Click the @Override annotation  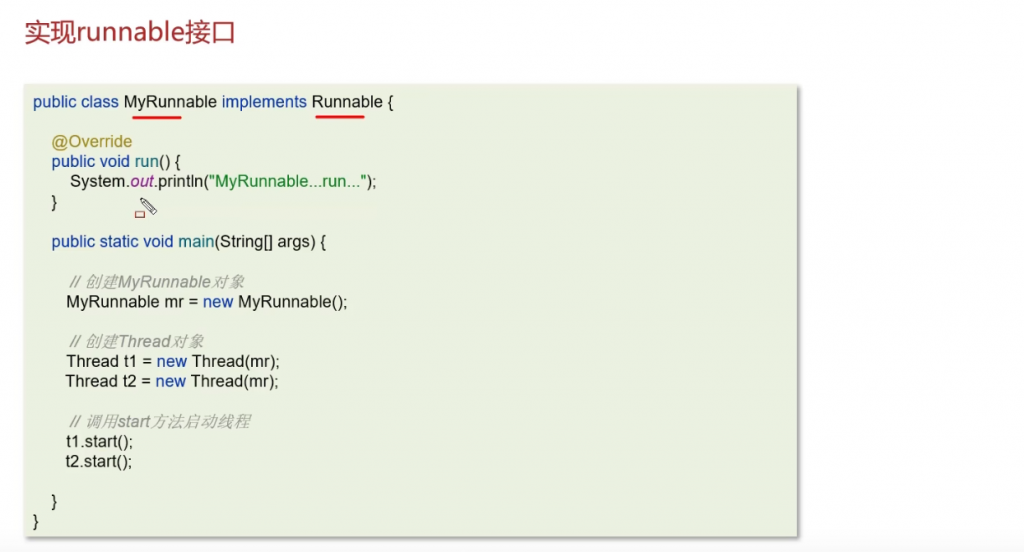[x=92, y=142]
